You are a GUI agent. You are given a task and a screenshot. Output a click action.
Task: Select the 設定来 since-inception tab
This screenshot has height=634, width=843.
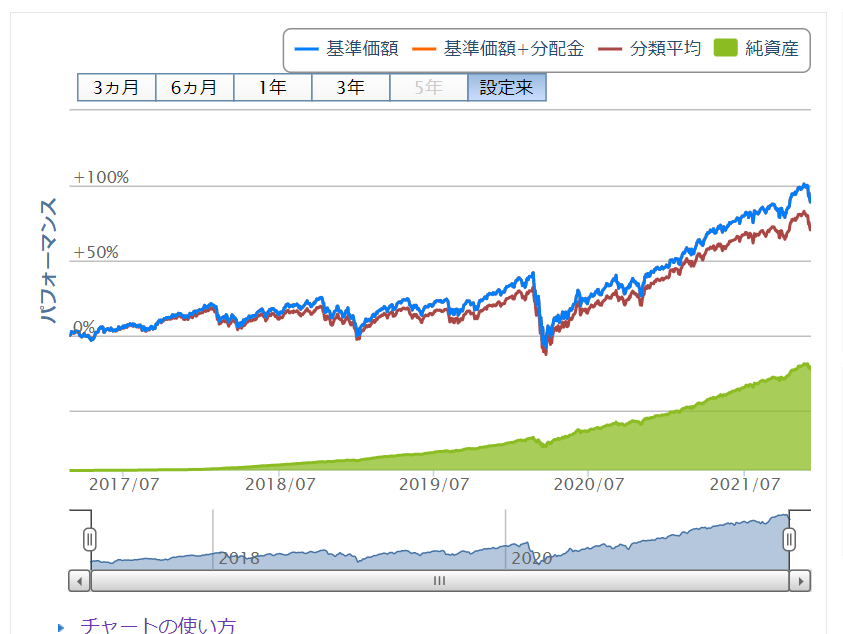pyautogui.click(x=506, y=88)
